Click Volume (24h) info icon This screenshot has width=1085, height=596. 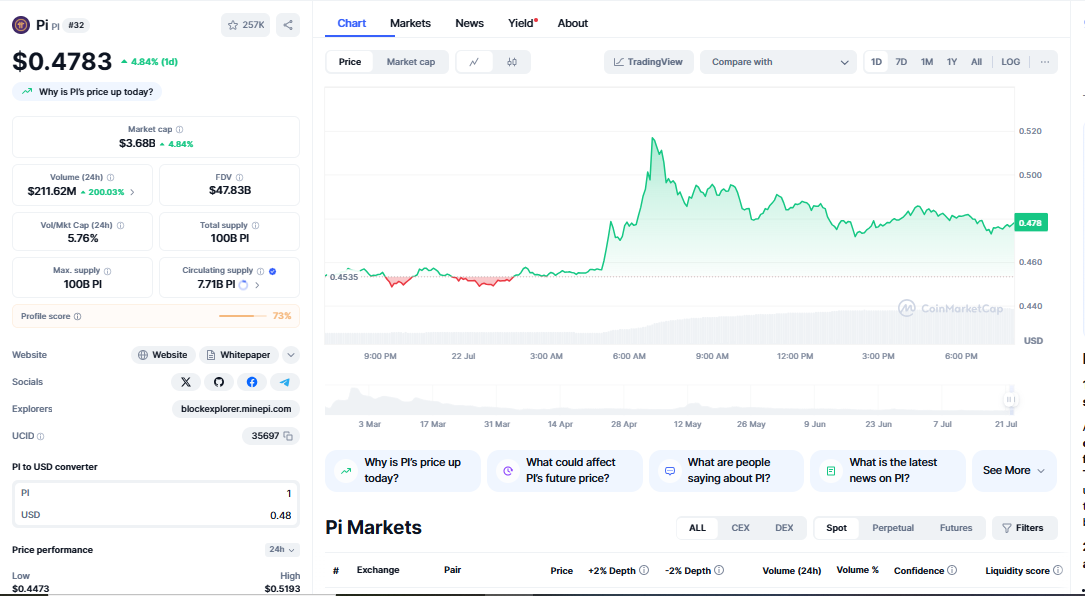pos(111,178)
